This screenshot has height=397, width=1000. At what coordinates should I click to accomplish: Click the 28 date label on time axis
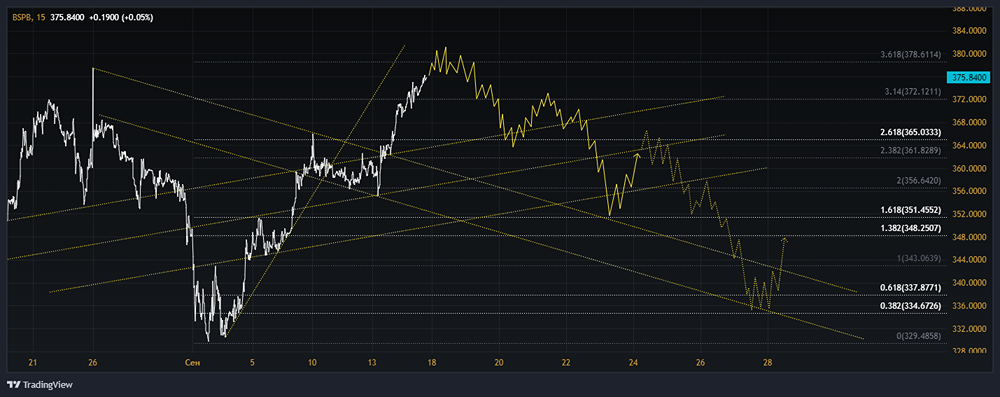click(x=768, y=363)
